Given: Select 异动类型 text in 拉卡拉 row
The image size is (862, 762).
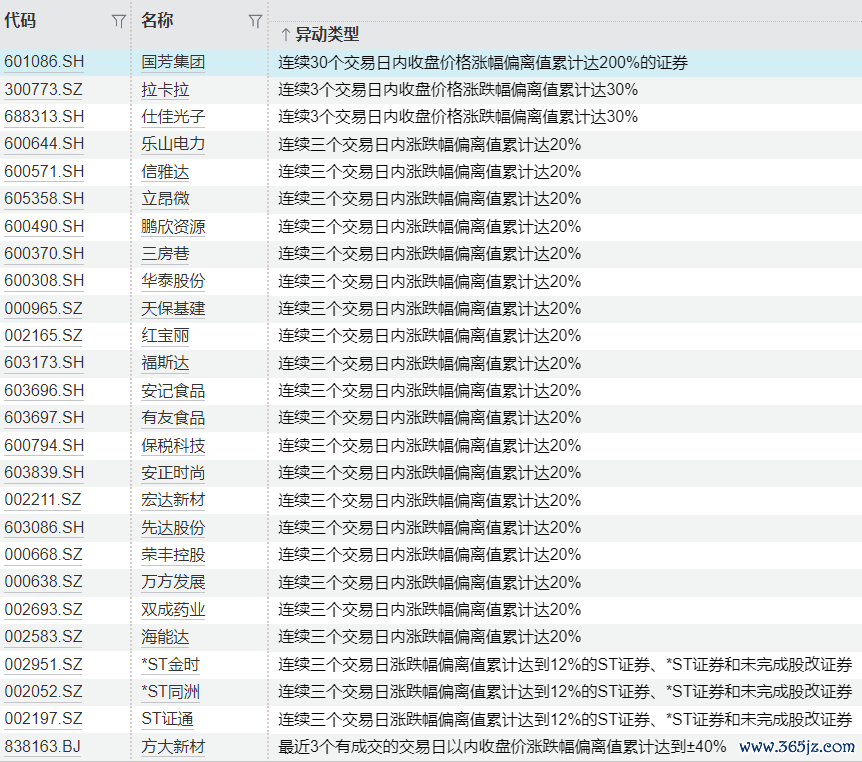Looking at the screenshot, I should coord(458,90).
